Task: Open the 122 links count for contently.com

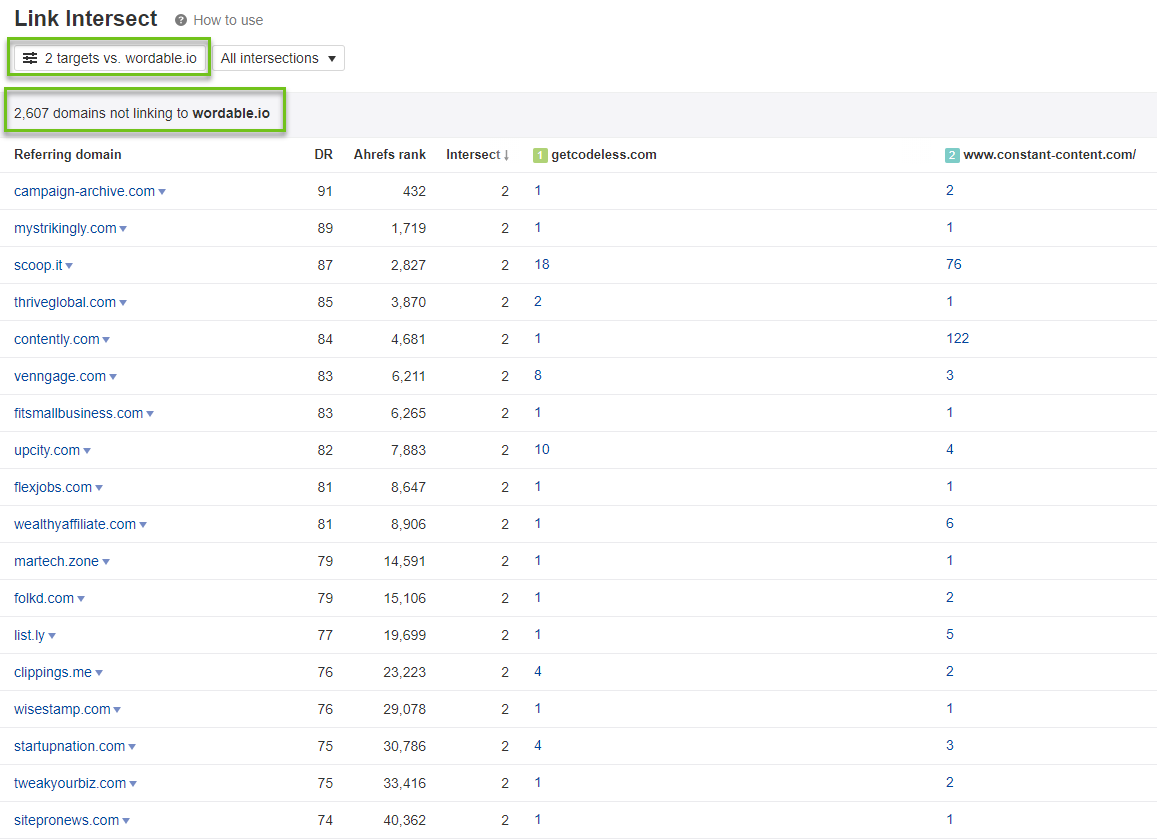Action: pyautogui.click(x=958, y=338)
